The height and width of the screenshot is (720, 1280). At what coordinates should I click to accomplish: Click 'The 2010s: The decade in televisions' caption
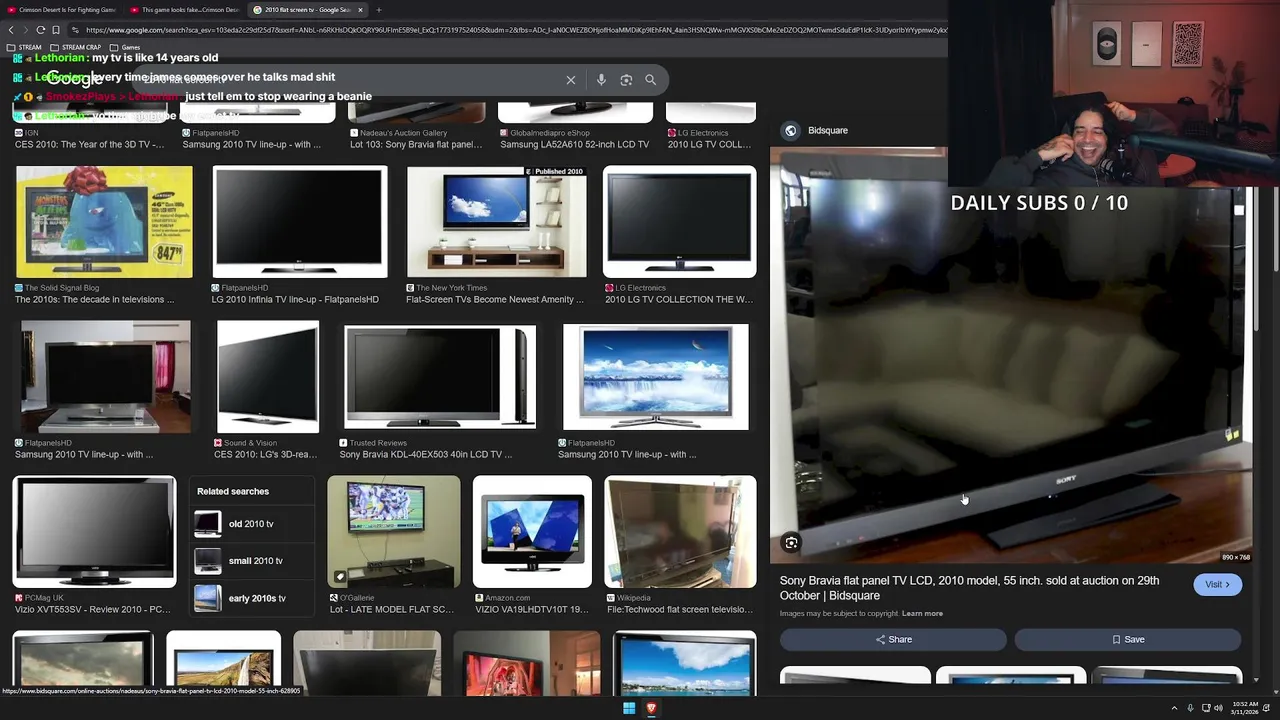point(94,299)
